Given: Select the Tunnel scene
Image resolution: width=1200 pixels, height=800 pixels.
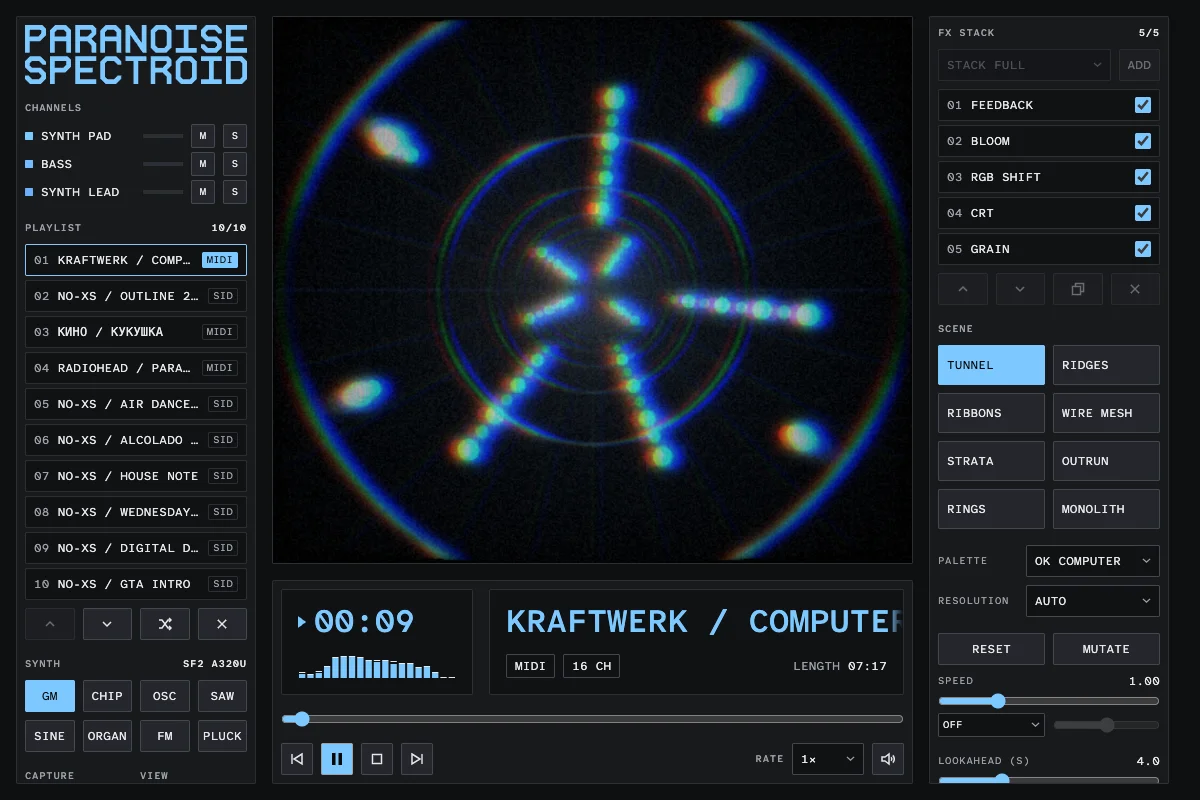Looking at the screenshot, I should (x=991, y=365).
